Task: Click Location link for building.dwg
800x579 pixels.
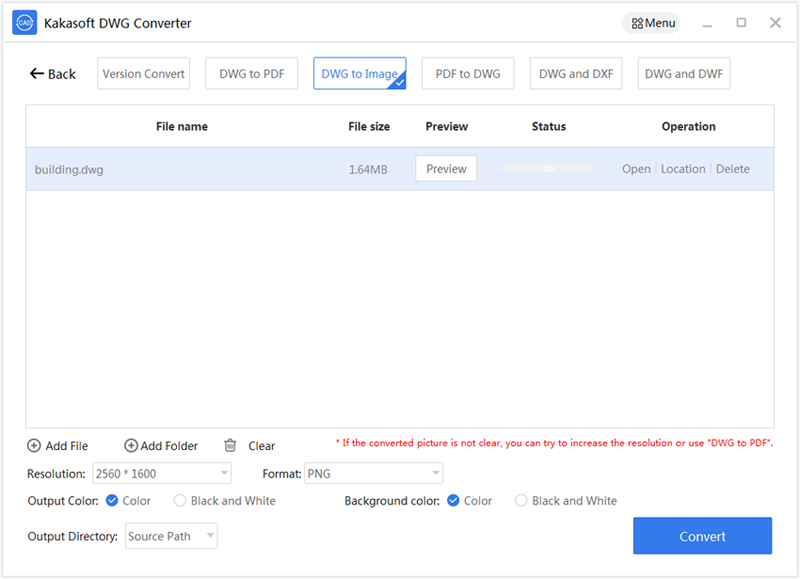Action: 683,169
